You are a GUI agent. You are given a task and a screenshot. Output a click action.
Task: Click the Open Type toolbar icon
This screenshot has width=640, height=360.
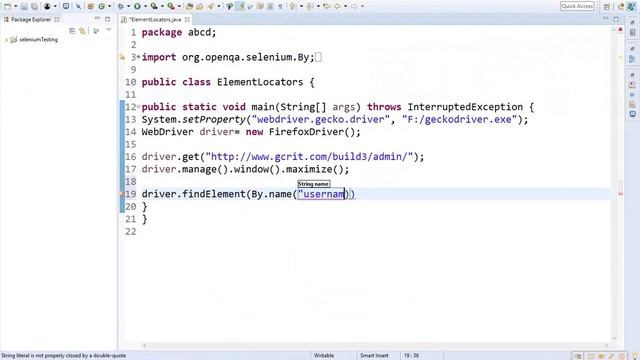tap(189, 7)
